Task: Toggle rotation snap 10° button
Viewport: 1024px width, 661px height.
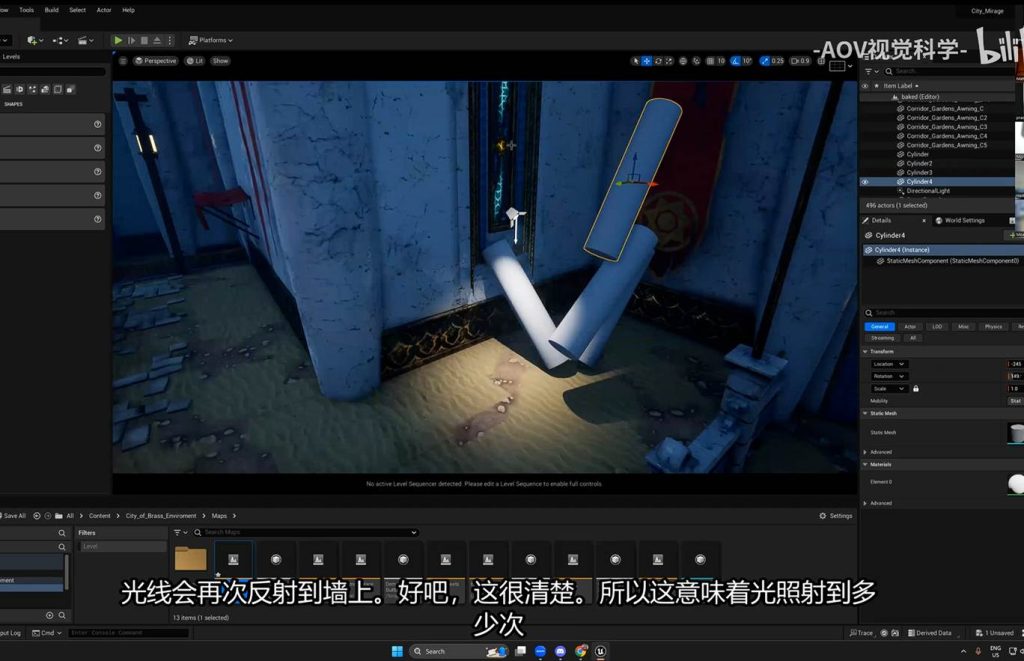Action: tap(742, 61)
